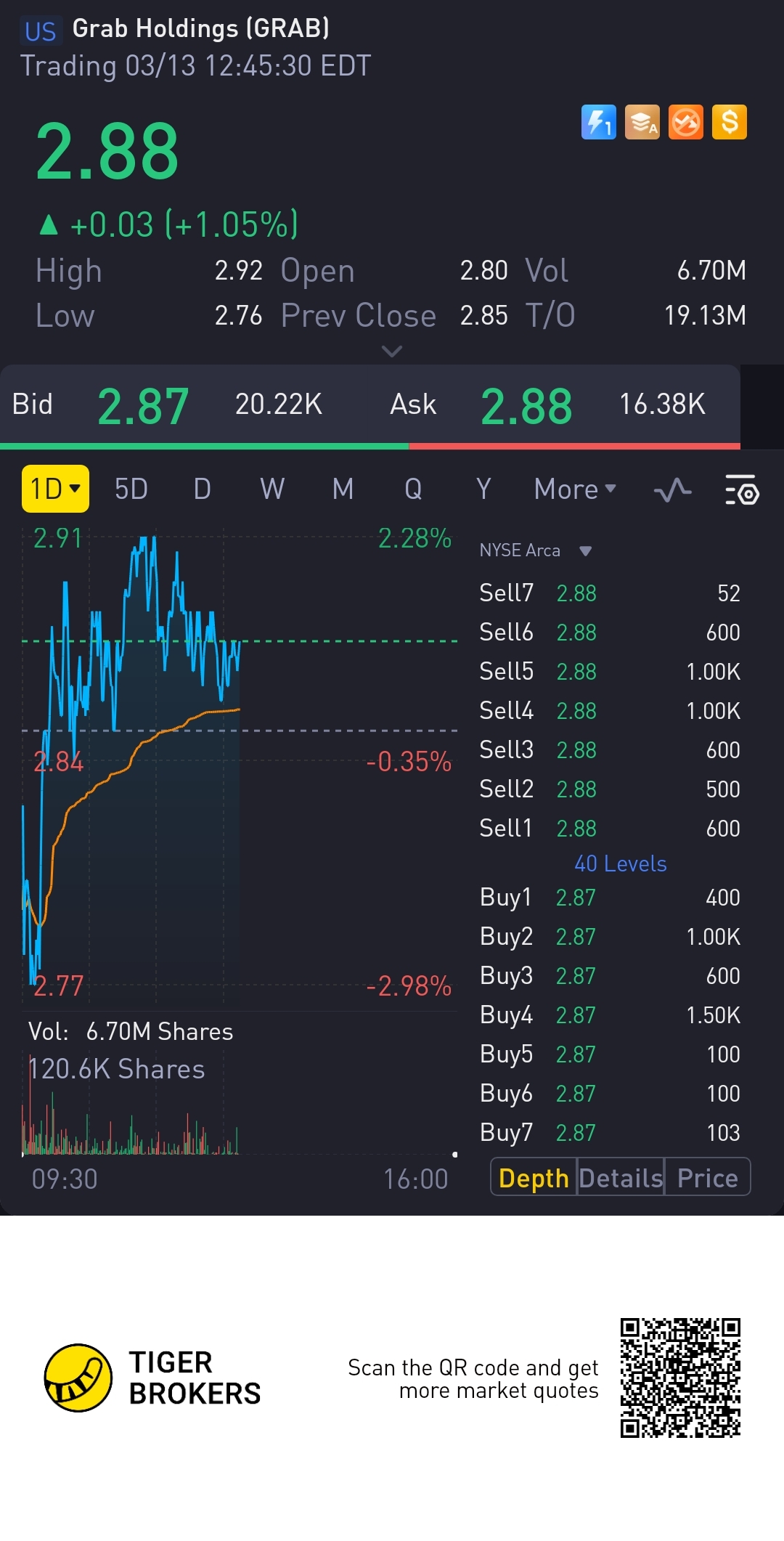The width and height of the screenshot is (784, 1541).
Task: Tap the Open 2.80 value
Action: coord(483,271)
